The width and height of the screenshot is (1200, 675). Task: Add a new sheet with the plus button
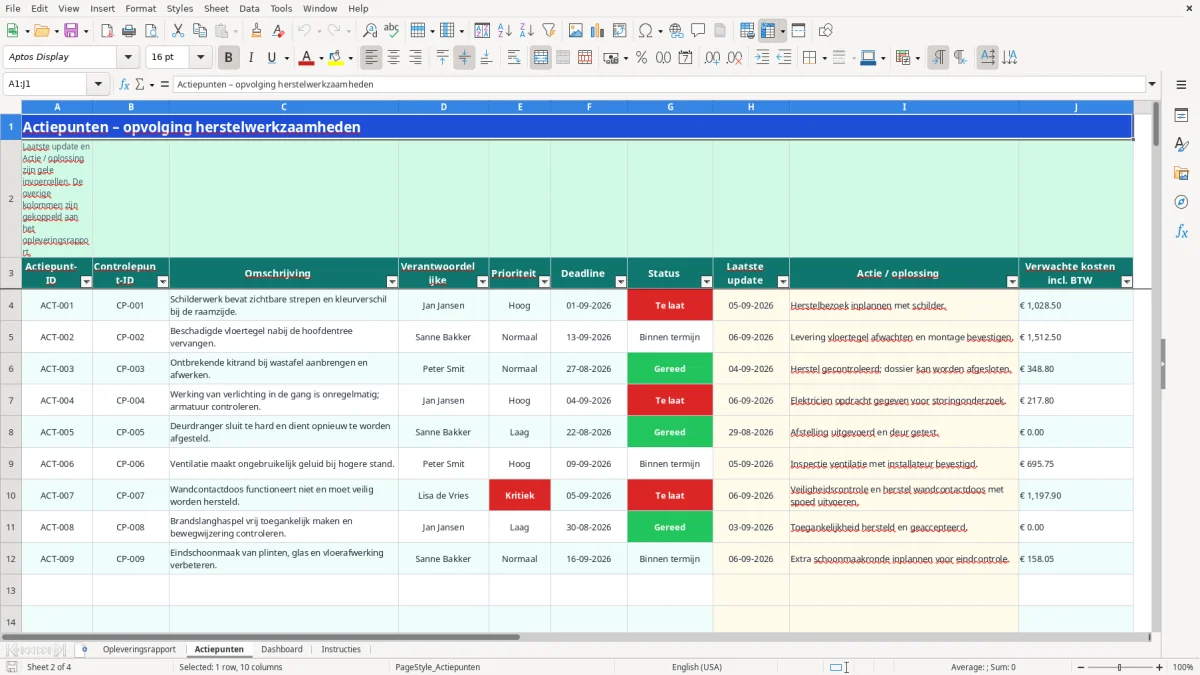(x=84, y=650)
